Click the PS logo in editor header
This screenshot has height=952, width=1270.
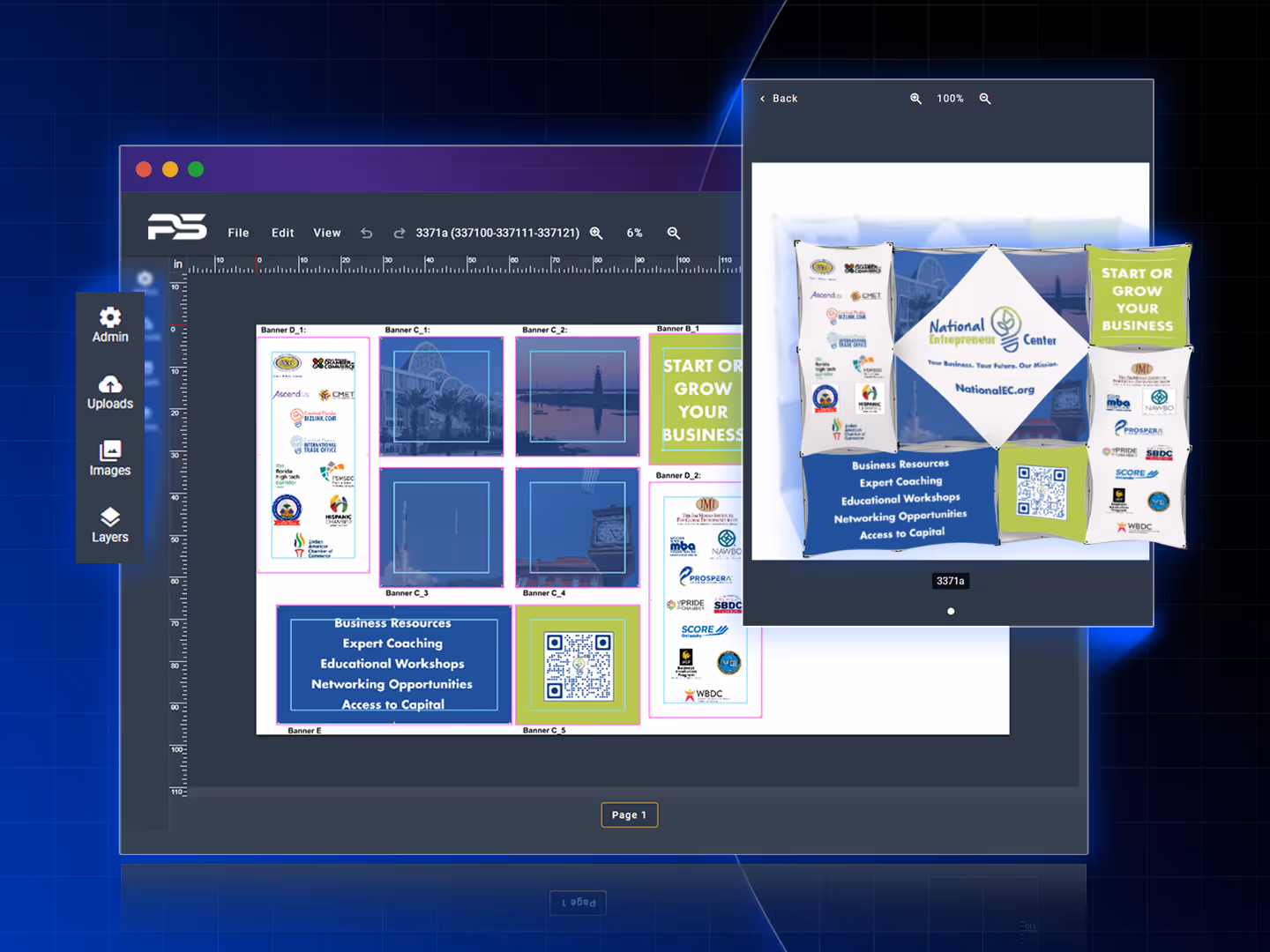tap(176, 227)
